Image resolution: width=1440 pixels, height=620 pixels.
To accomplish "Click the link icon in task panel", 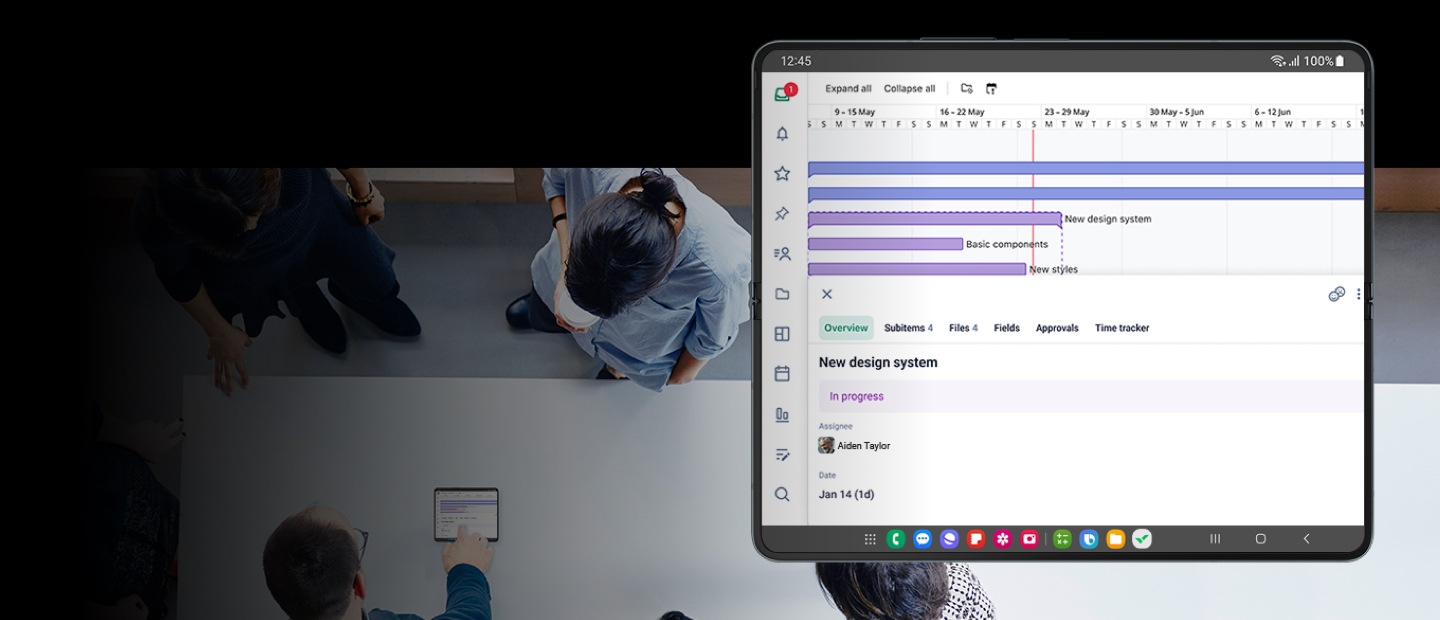I will tap(1336, 294).
